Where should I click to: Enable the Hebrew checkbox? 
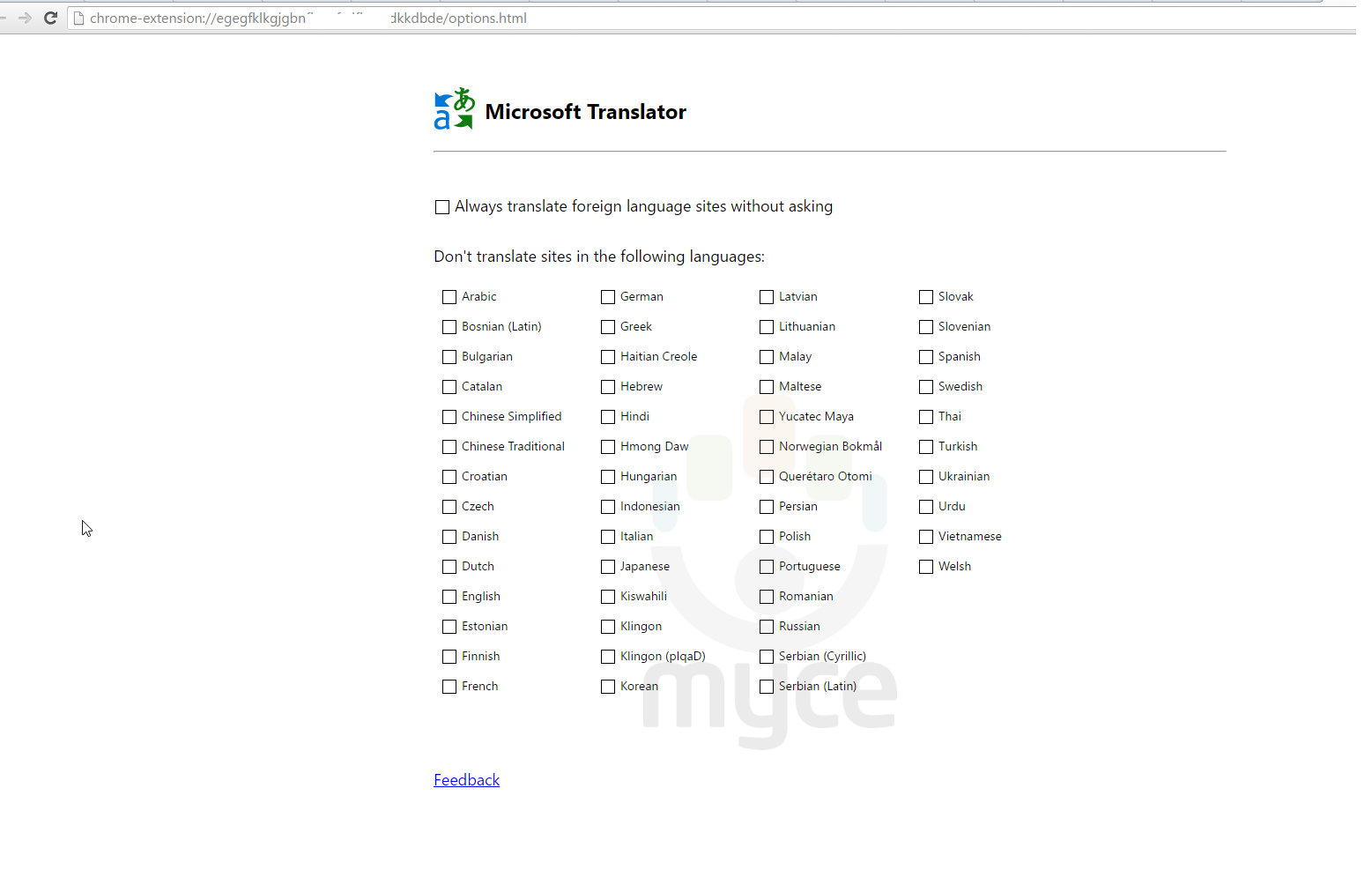pyautogui.click(x=608, y=387)
